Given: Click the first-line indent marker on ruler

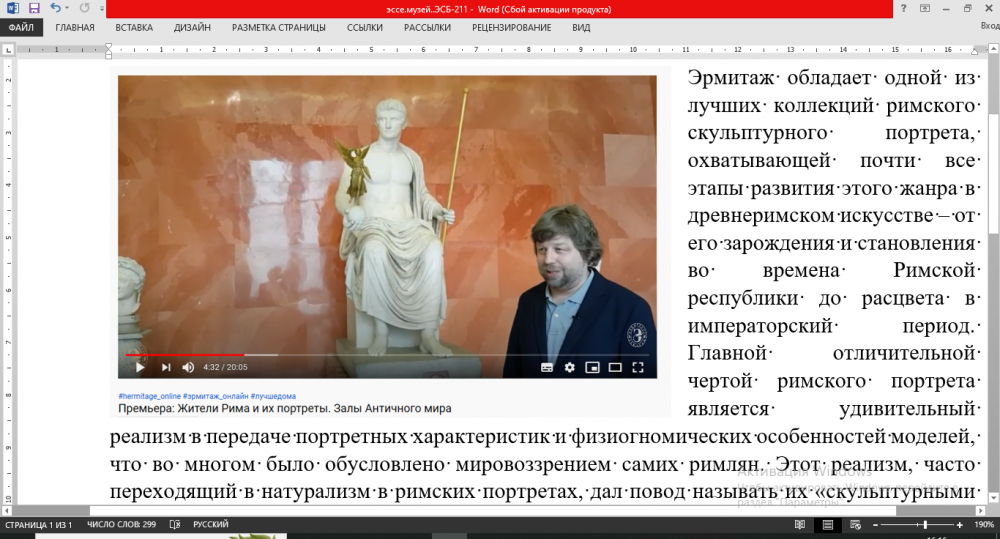Looking at the screenshot, I should [108, 47].
